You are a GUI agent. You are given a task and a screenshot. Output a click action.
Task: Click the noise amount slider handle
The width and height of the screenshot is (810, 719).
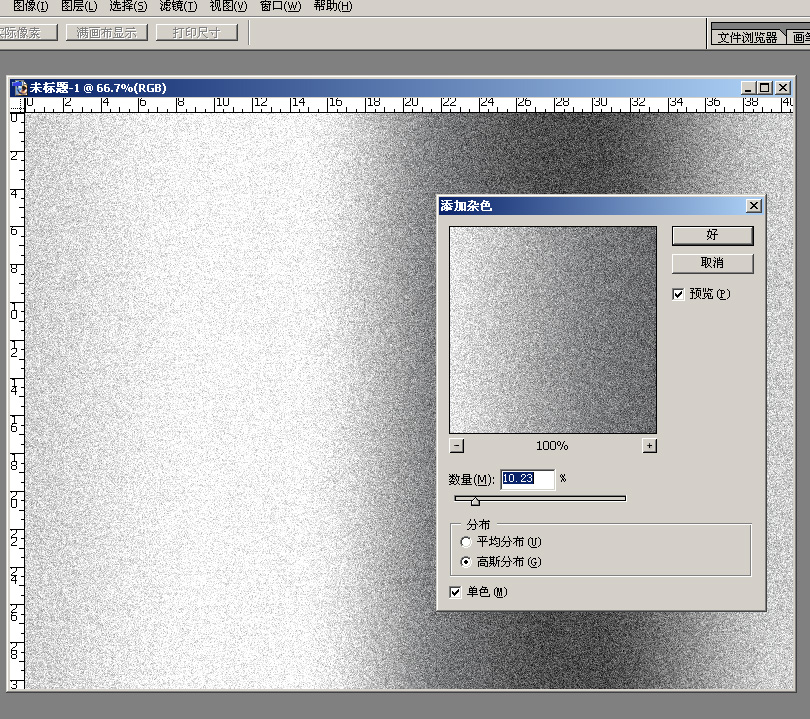(x=475, y=501)
